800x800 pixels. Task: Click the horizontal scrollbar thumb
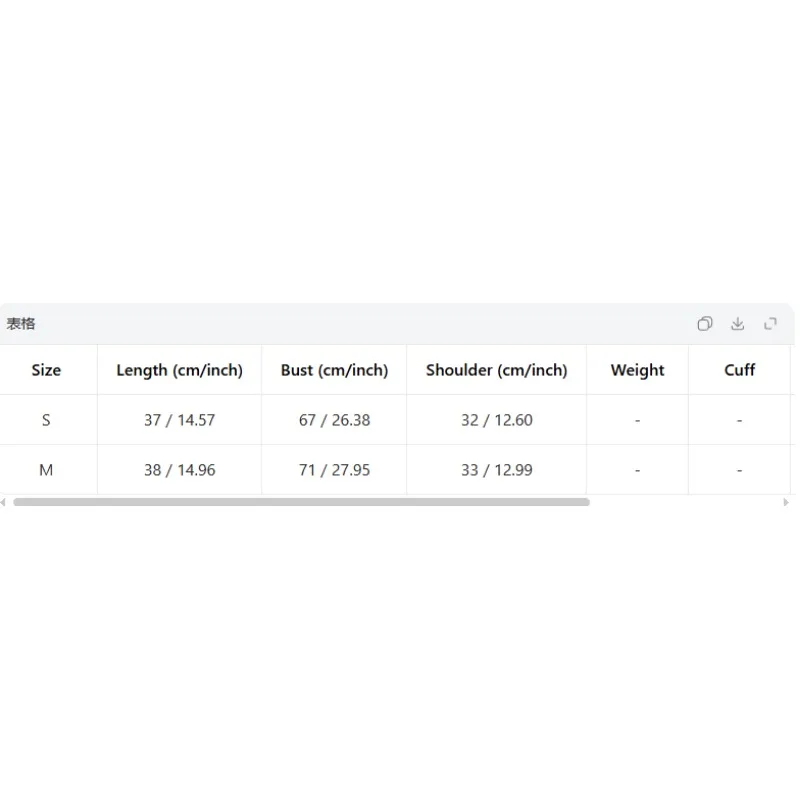pyautogui.click(x=302, y=502)
